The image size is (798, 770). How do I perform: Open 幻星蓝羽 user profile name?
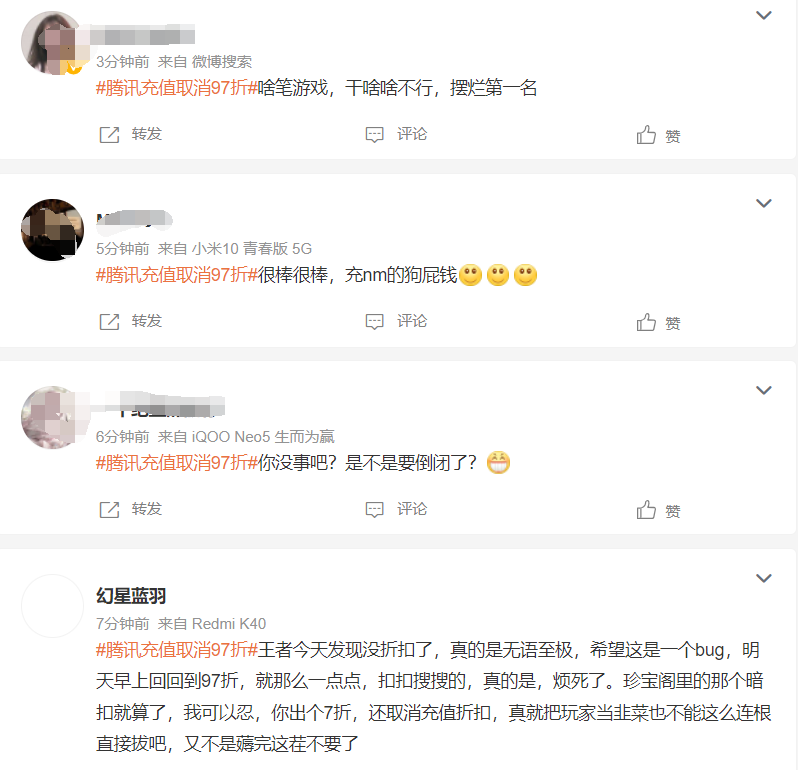point(131,595)
